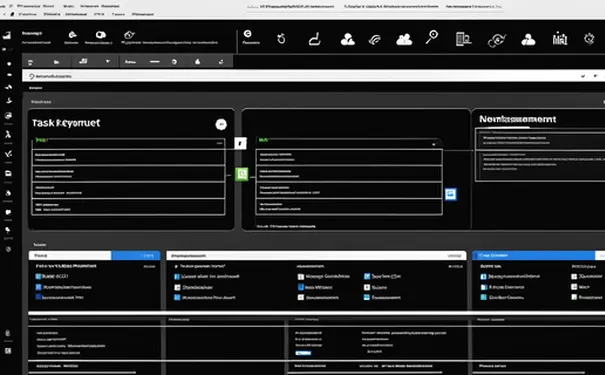Click the white header bar of lower-middle panel
The height and width of the screenshot is (375, 605).
pyautogui.click(x=316, y=255)
